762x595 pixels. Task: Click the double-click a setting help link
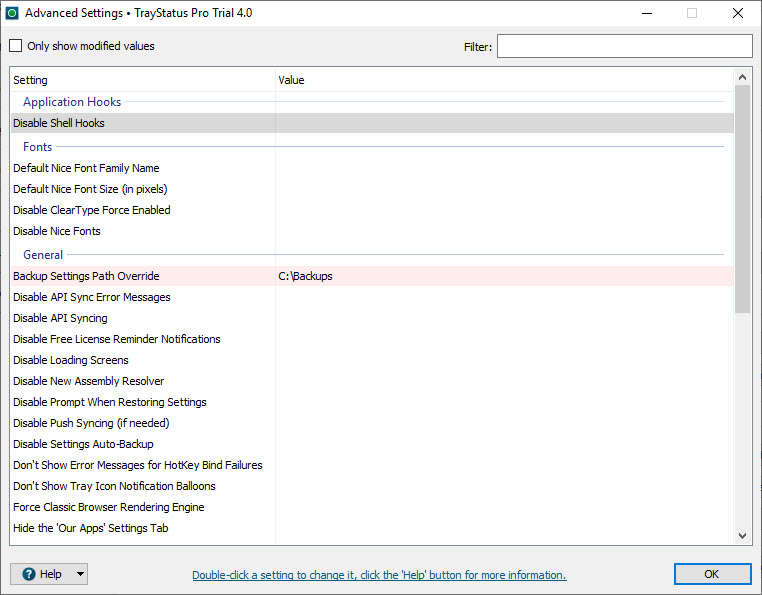pyautogui.click(x=379, y=575)
